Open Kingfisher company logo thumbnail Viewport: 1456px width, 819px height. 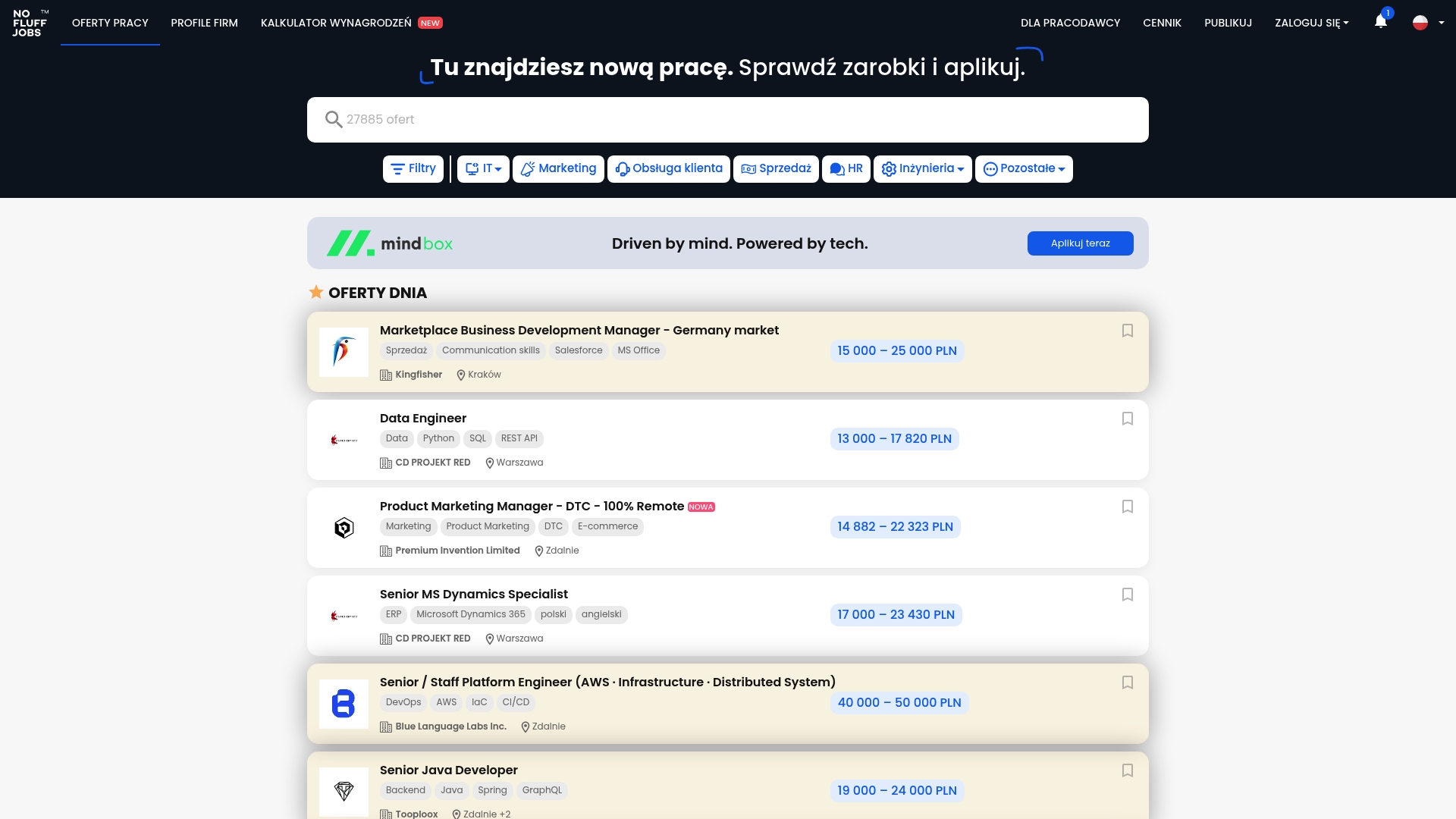click(x=344, y=352)
